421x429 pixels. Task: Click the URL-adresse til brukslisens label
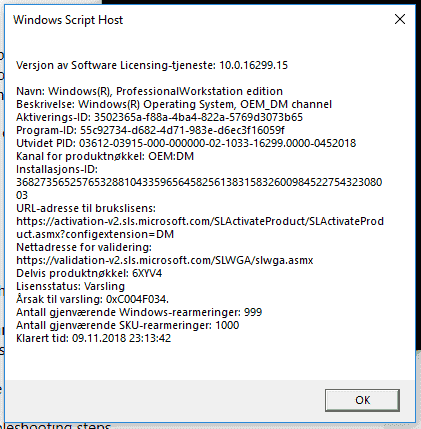click(x=86, y=208)
